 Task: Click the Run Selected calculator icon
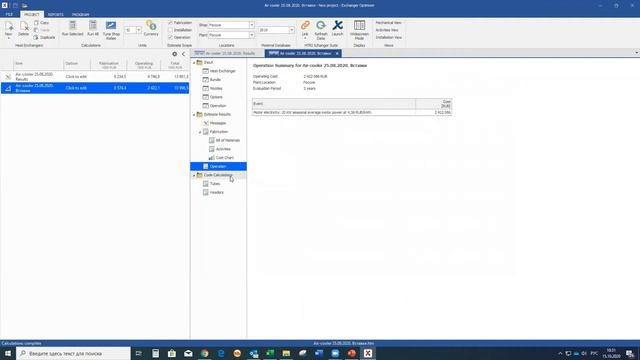tap(72, 25)
